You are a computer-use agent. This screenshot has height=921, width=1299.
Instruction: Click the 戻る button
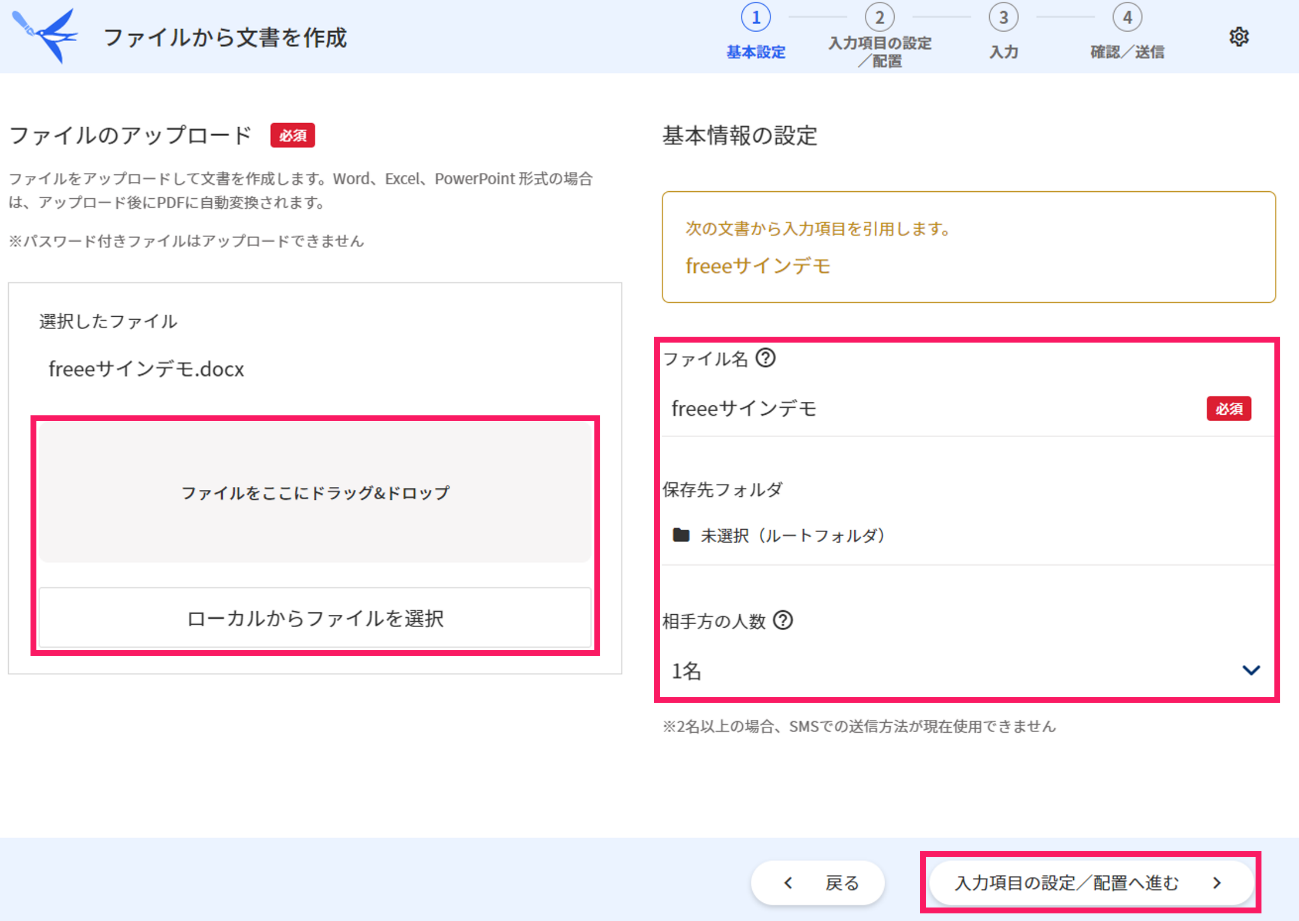point(818,883)
